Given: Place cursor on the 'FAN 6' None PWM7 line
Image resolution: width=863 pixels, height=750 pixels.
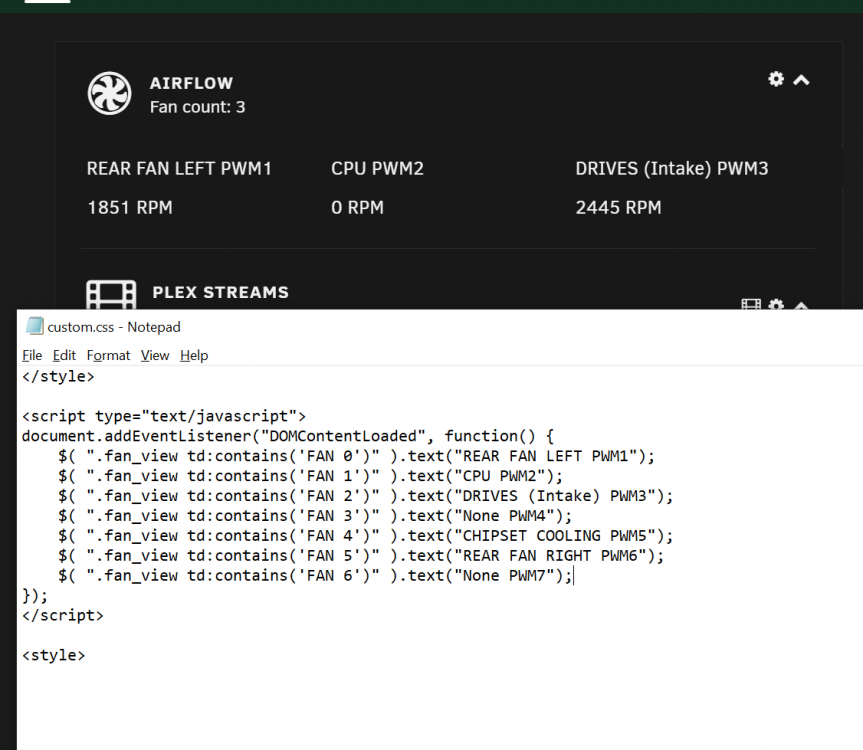Looking at the screenshot, I should [315, 576].
